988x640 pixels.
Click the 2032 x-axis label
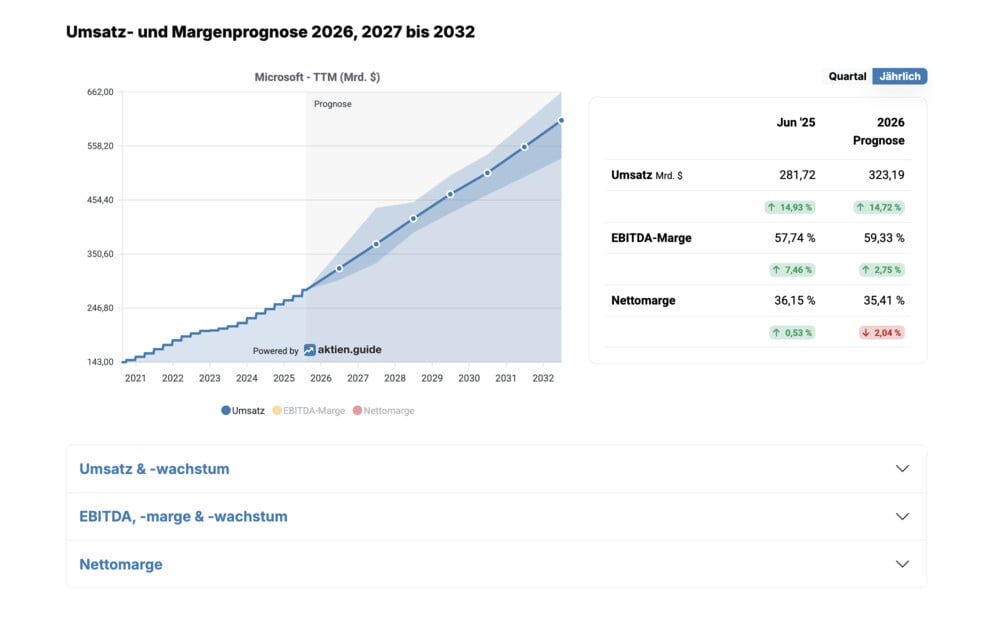(543, 378)
